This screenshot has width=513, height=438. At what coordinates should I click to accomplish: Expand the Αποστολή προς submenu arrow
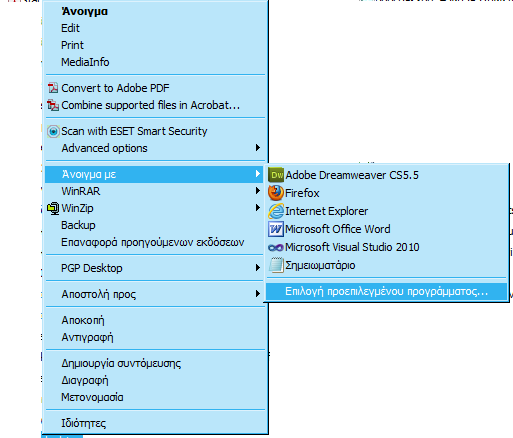point(257,294)
